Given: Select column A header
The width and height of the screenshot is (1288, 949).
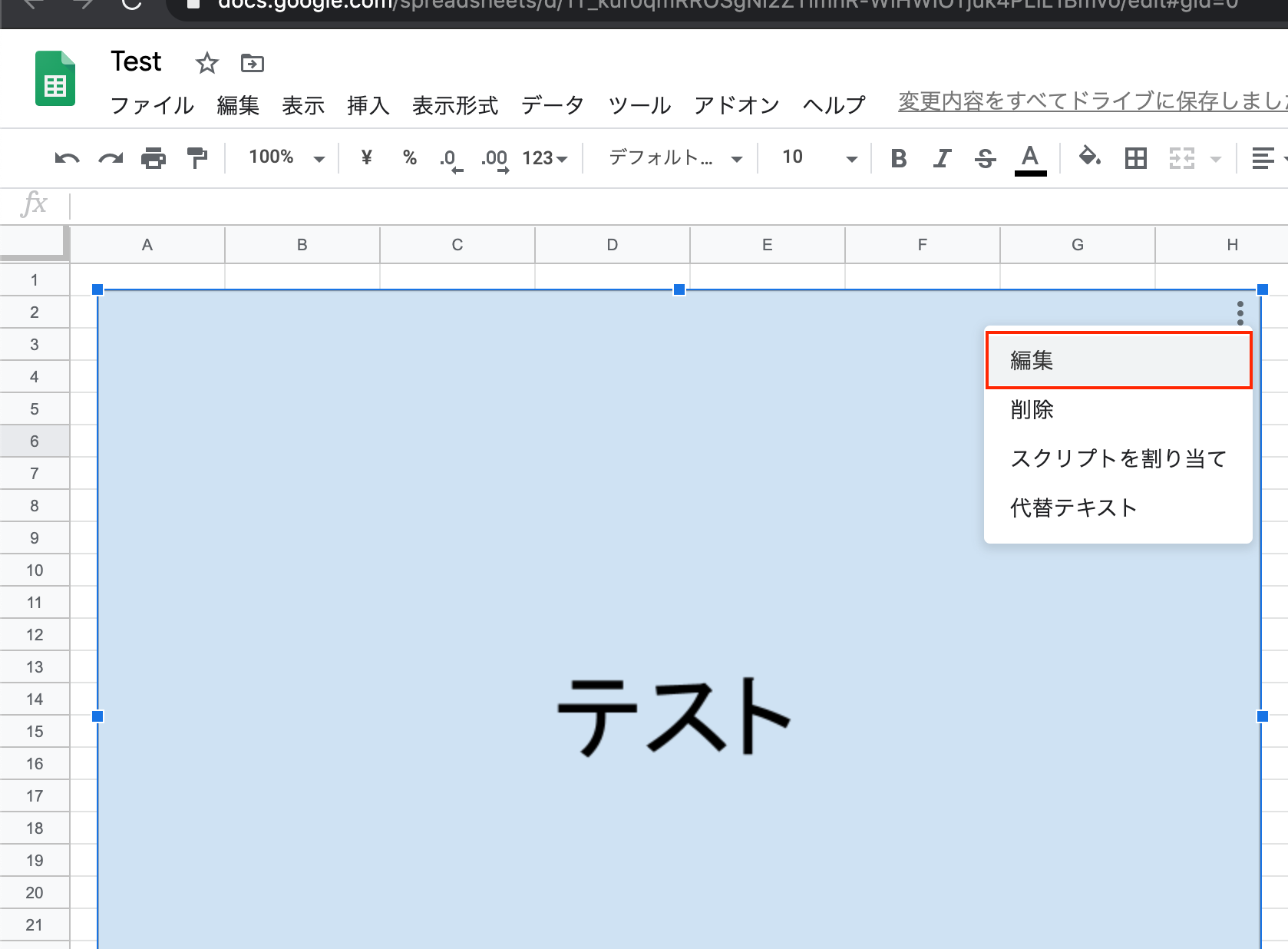Looking at the screenshot, I should tap(147, 245).
